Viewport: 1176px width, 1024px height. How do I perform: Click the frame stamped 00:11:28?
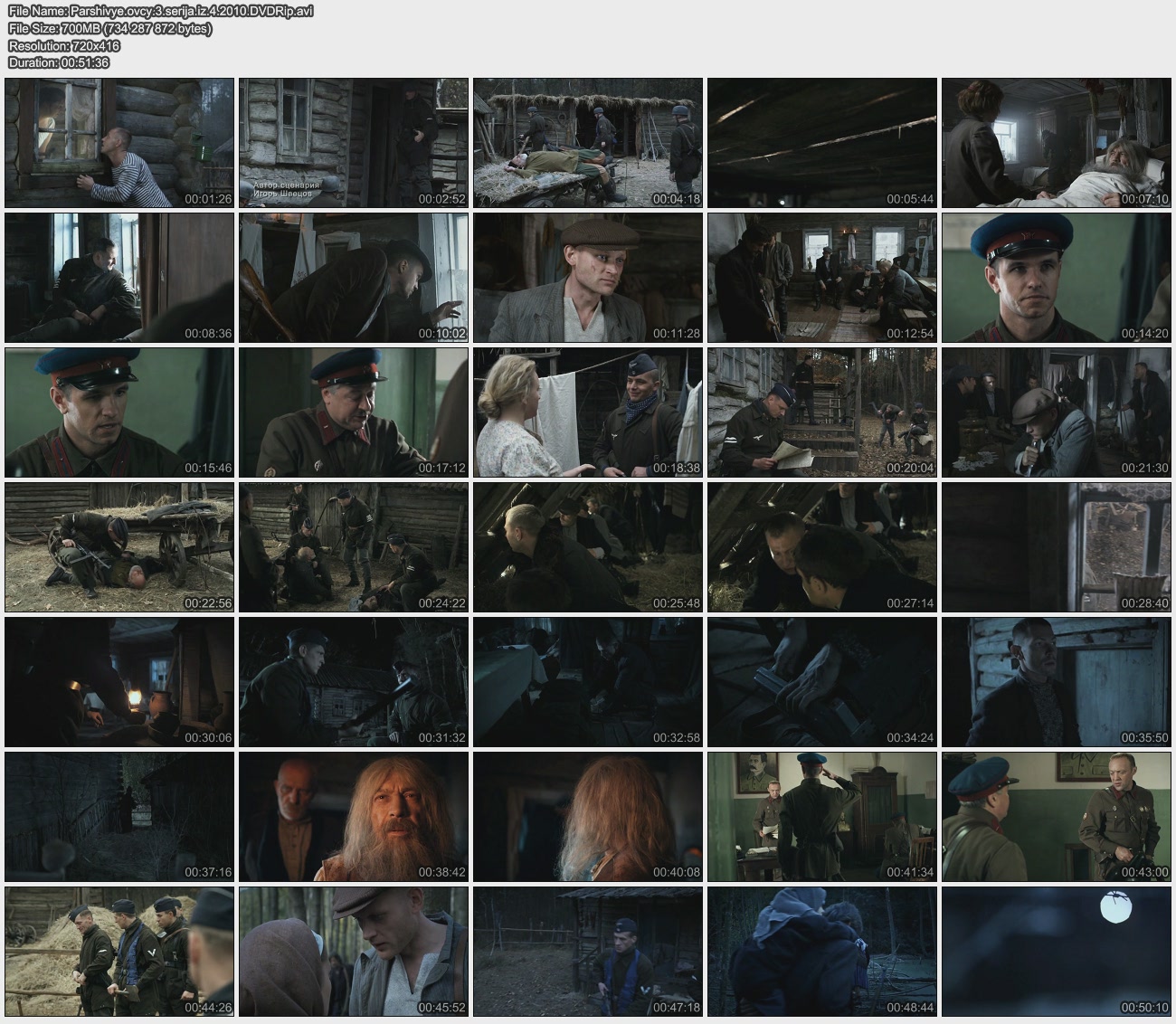pos(588,278)
